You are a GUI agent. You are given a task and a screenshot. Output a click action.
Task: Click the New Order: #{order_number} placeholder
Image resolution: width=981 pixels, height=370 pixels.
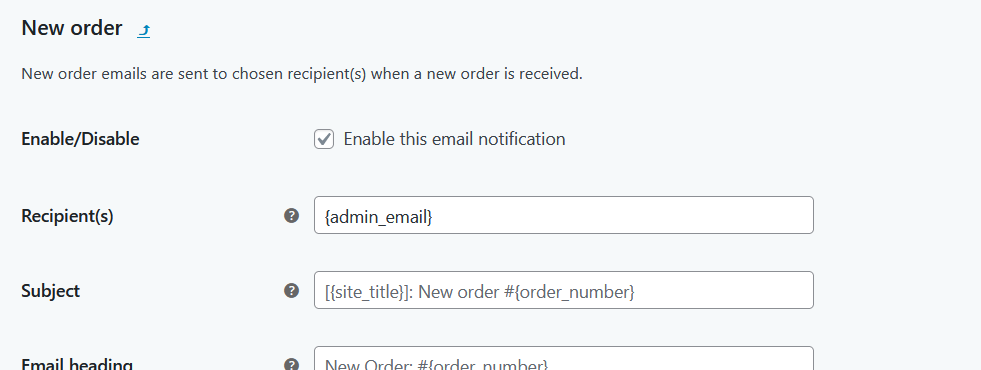tap(437, 364)
